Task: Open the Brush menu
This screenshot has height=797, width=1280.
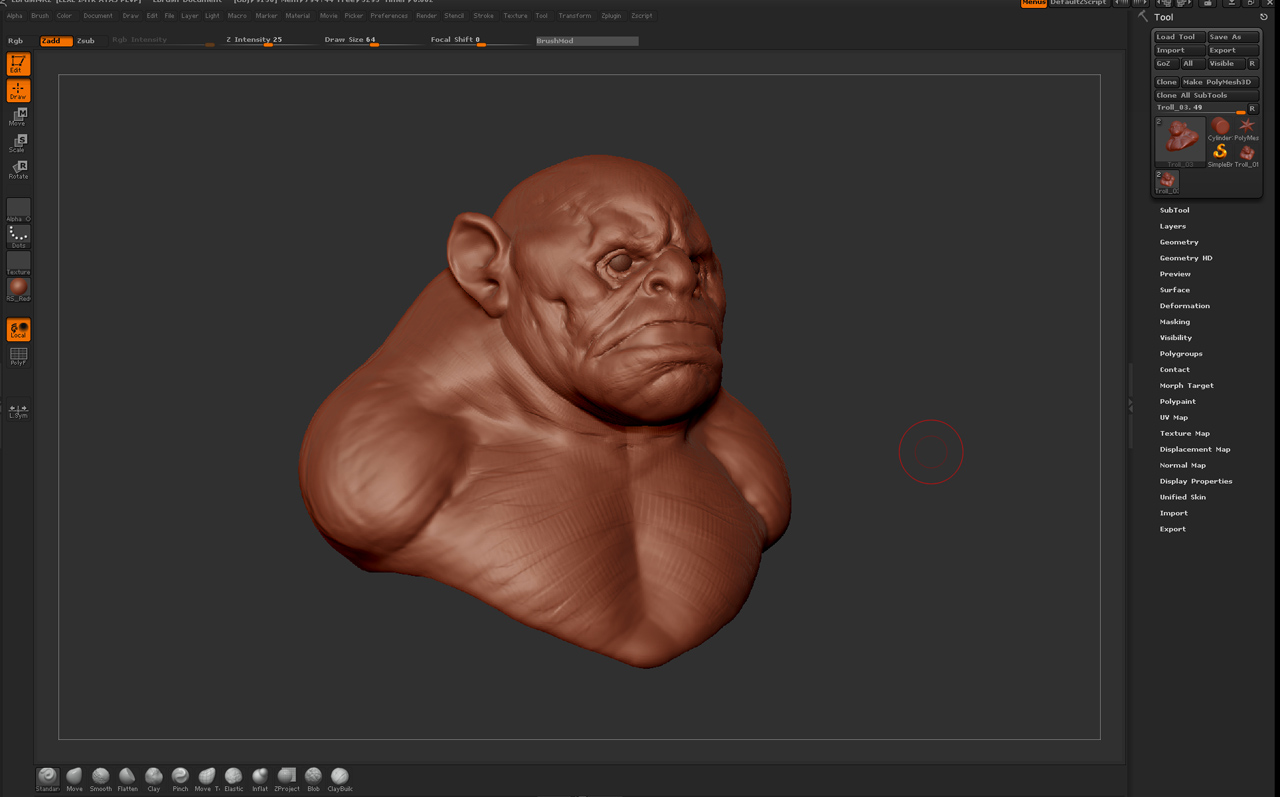Action: [x=40, y=16]
